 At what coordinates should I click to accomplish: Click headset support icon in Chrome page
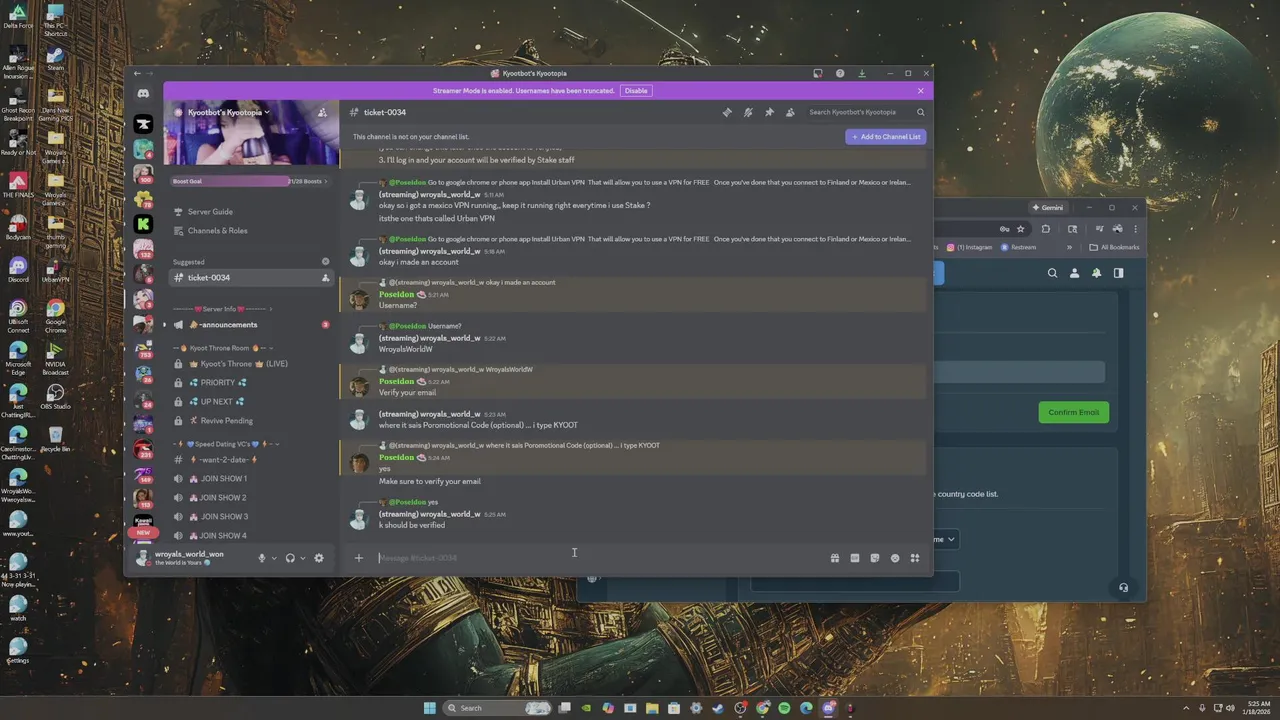(x=1123, y=588)
